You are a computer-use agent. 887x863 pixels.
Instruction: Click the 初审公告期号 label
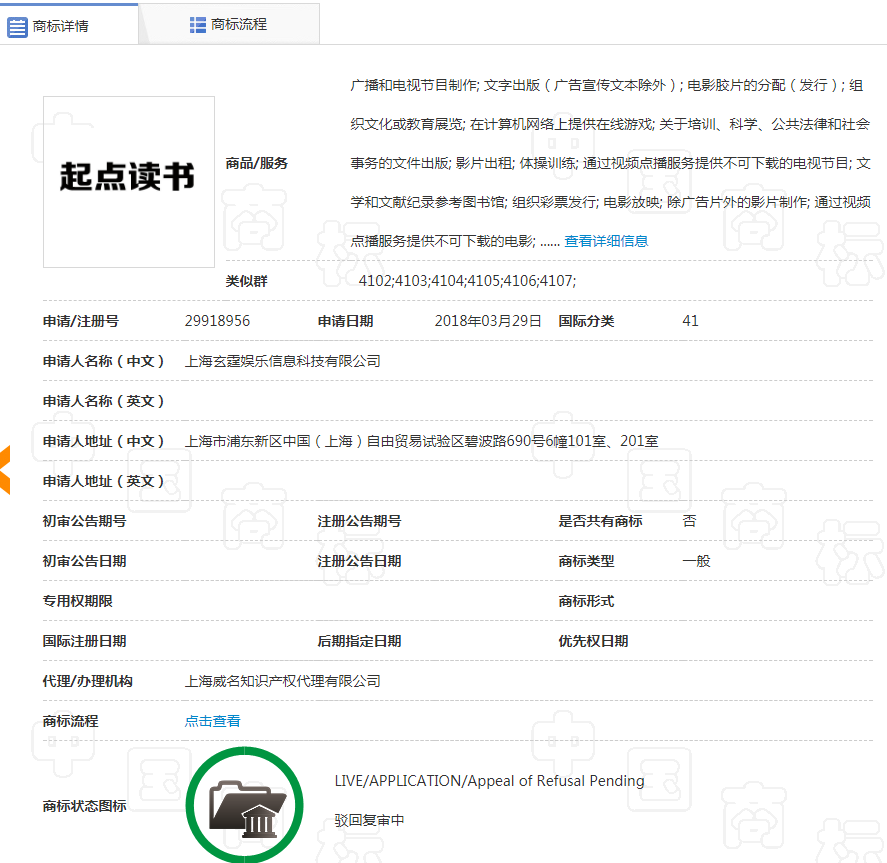pyautogui.click(x=85, y=521)
